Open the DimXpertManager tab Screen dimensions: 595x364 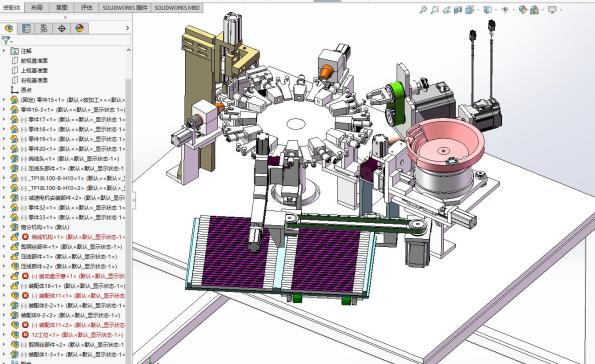[x=61, y=28]
